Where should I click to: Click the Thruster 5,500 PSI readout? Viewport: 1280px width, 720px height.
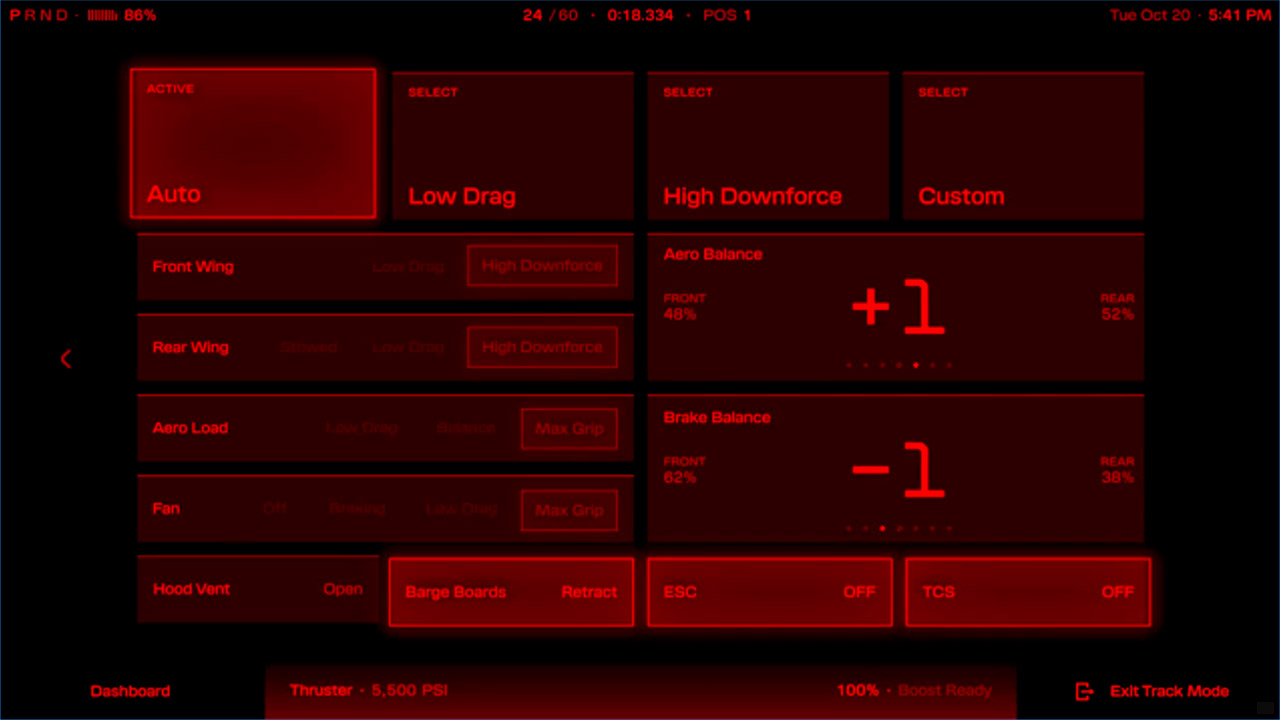point(369,690)
